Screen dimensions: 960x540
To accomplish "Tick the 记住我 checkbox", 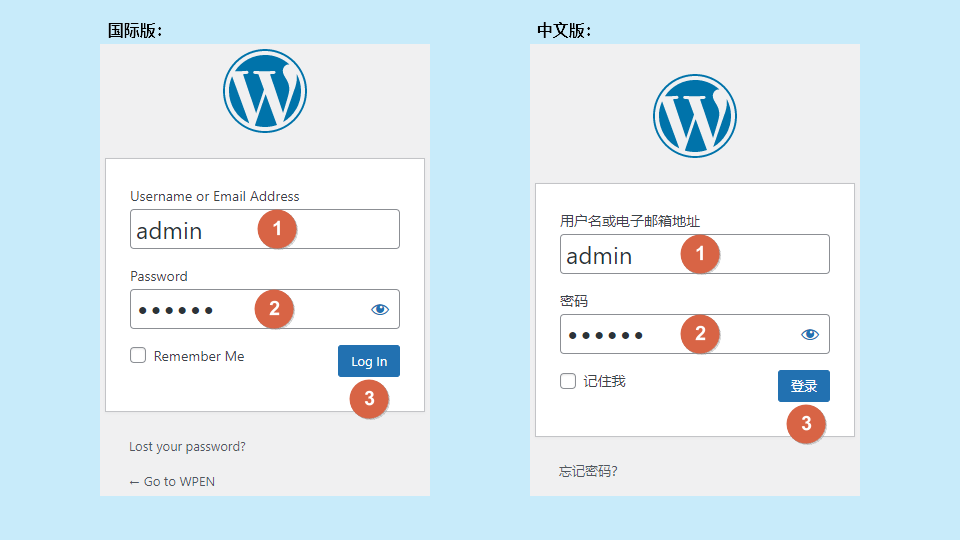I will [x=568, y=381].
